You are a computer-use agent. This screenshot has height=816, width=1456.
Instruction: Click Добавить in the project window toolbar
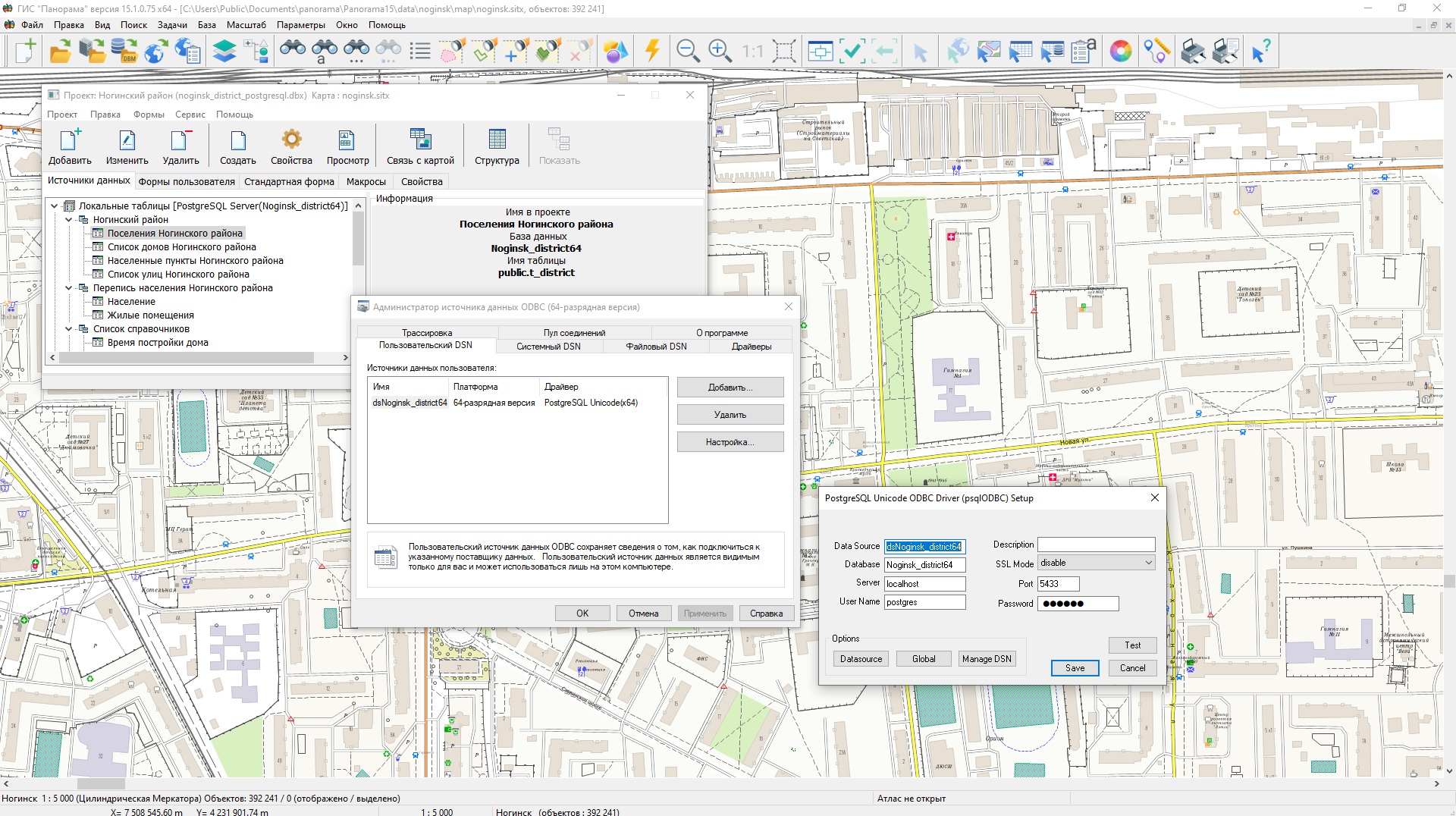click(70, 146)
